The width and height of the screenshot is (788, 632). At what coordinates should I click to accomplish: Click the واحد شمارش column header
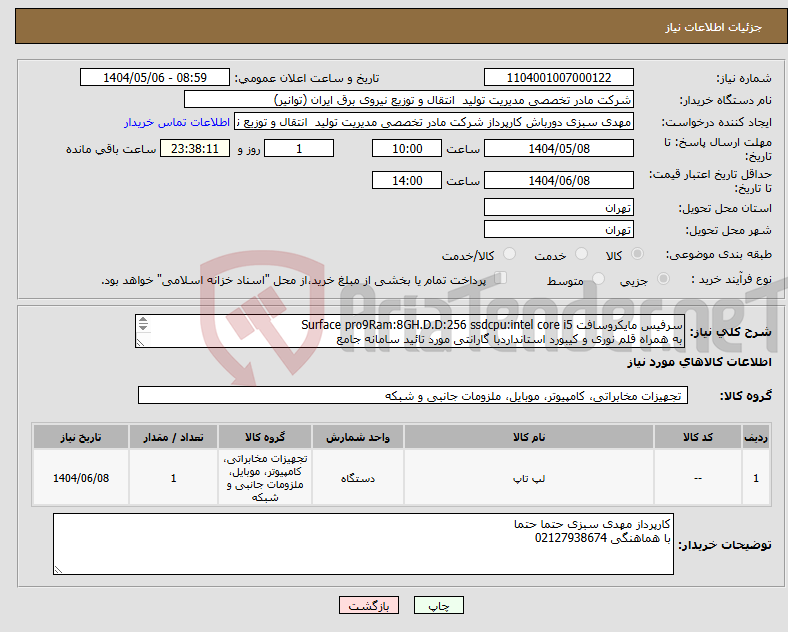pos(358,437)
